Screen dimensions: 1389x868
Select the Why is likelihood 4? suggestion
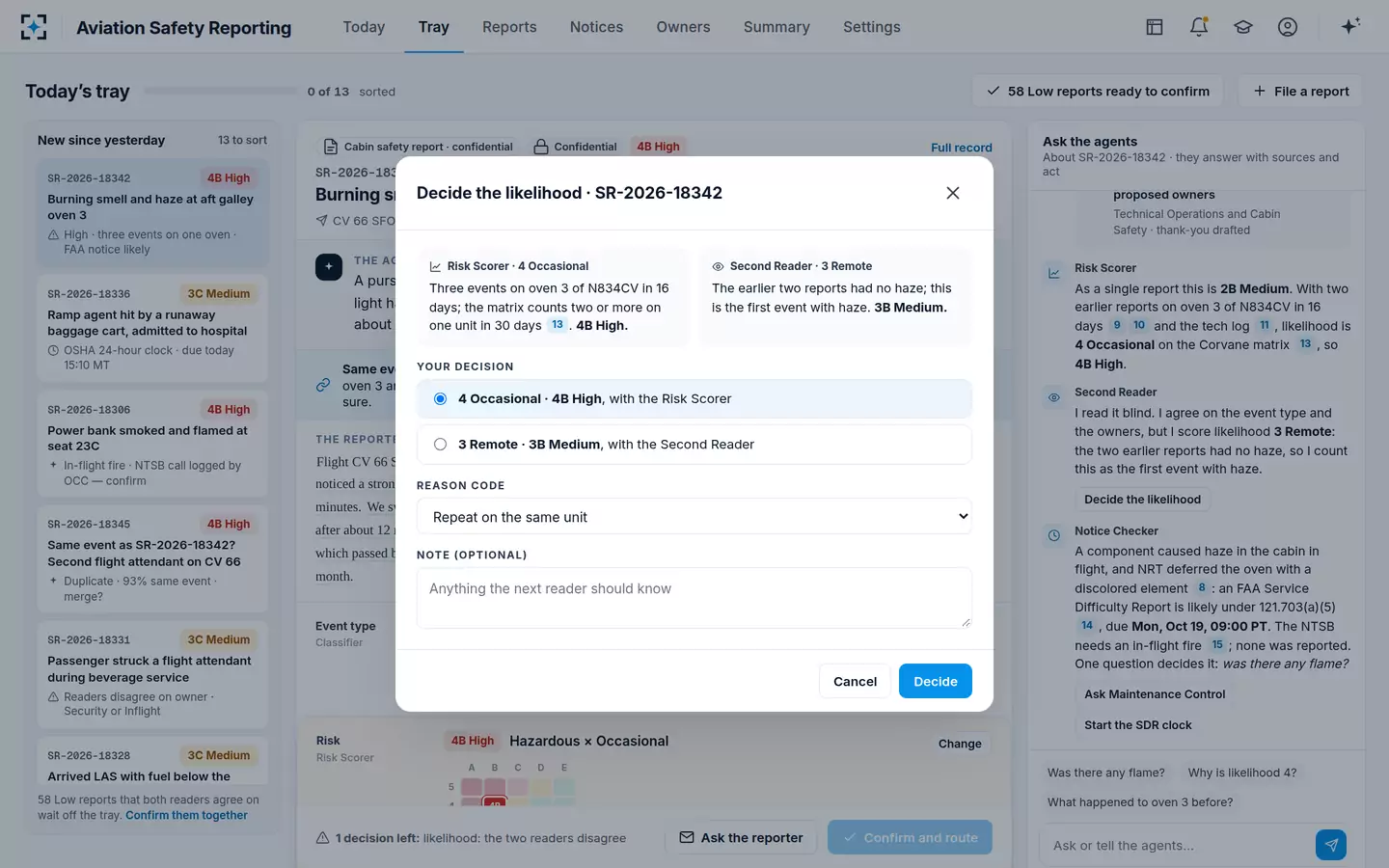(x=1242, y=773)
